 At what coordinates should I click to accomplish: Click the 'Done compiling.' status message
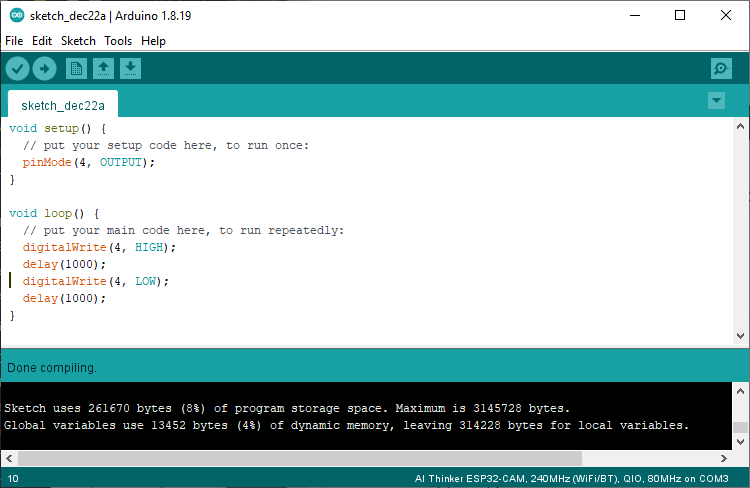(x=52, y=368)
